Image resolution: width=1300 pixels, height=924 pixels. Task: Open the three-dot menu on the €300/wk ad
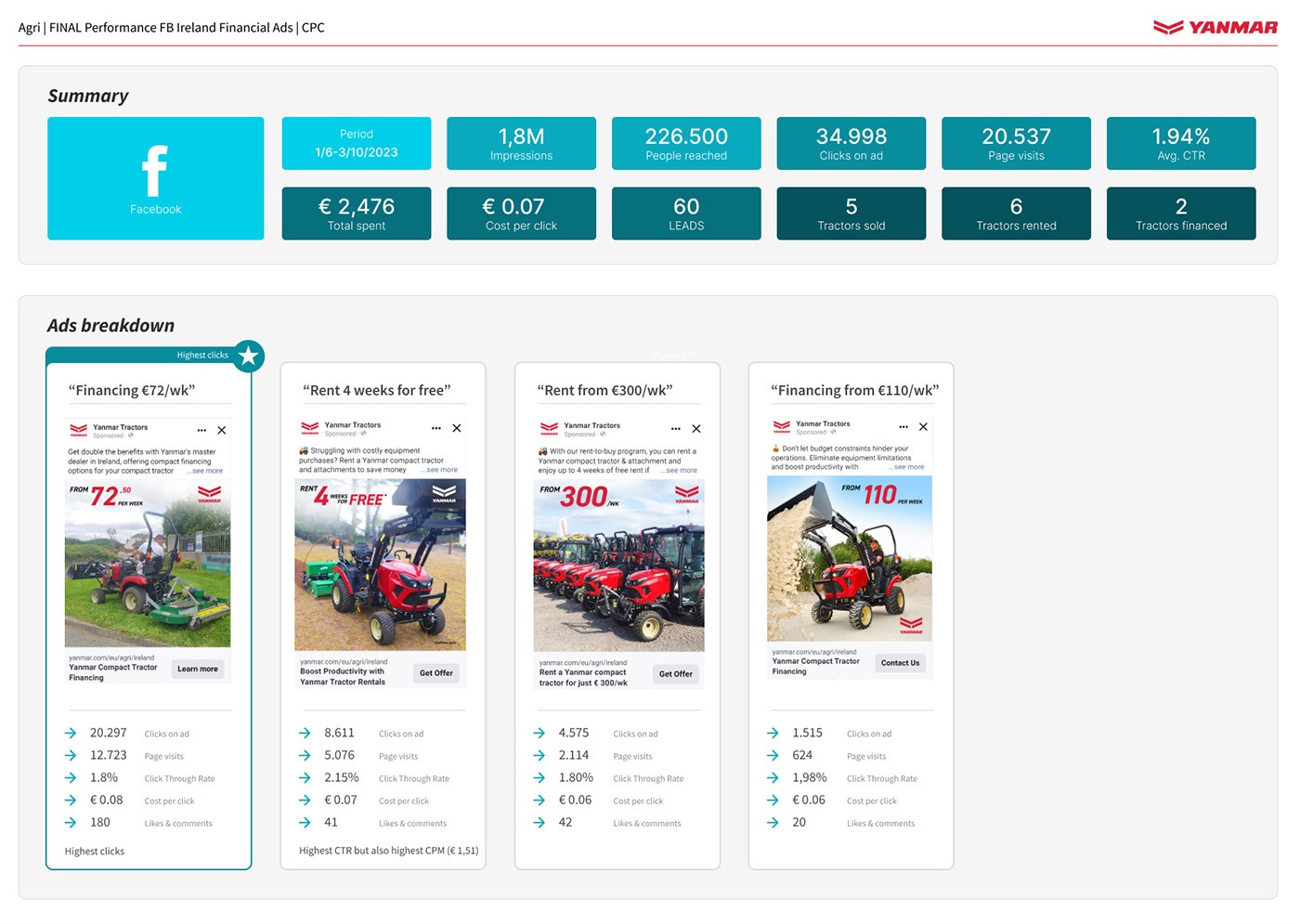[x=676, y=429]
